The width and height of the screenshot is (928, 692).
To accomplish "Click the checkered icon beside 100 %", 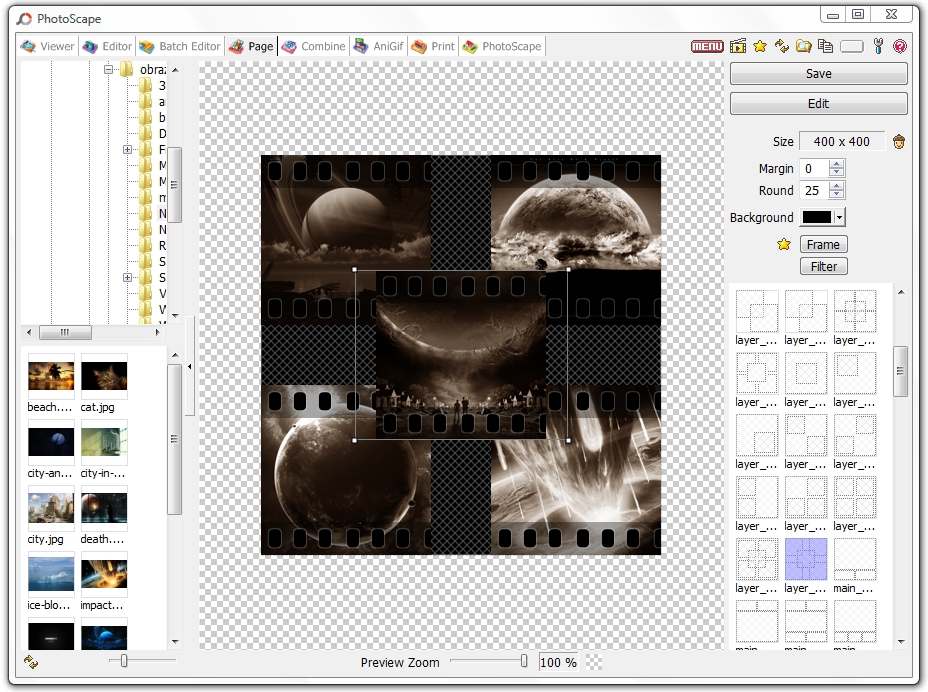I will (x=594, y=662).
